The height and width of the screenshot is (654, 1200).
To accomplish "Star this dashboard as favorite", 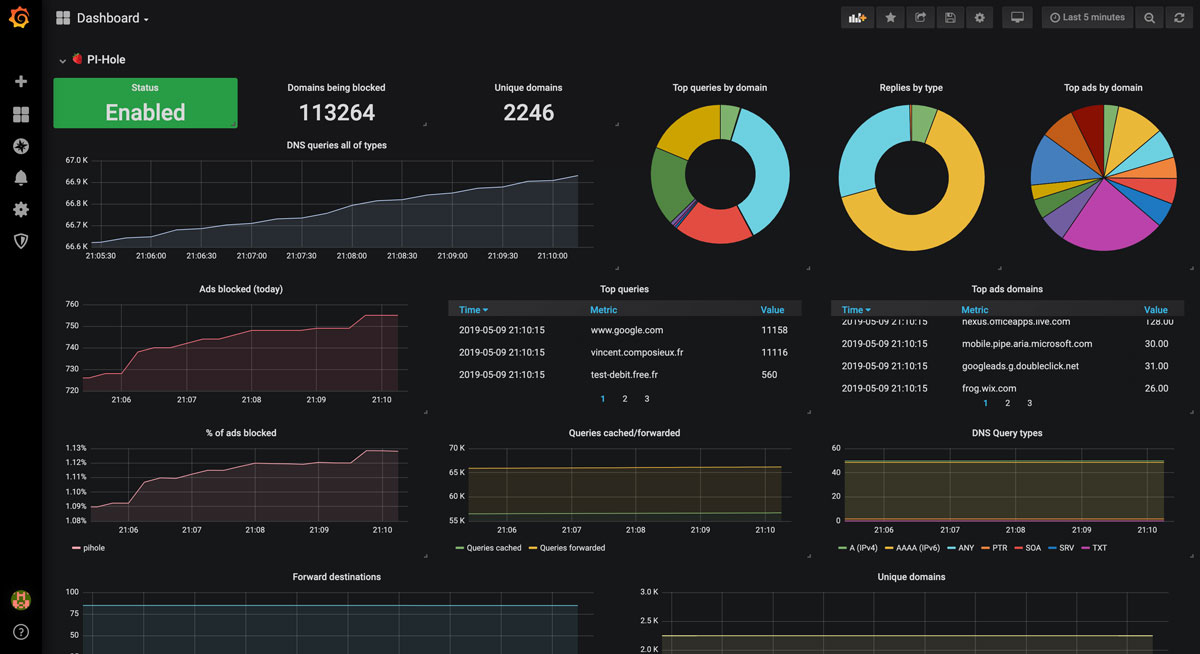I will (890, 17).
